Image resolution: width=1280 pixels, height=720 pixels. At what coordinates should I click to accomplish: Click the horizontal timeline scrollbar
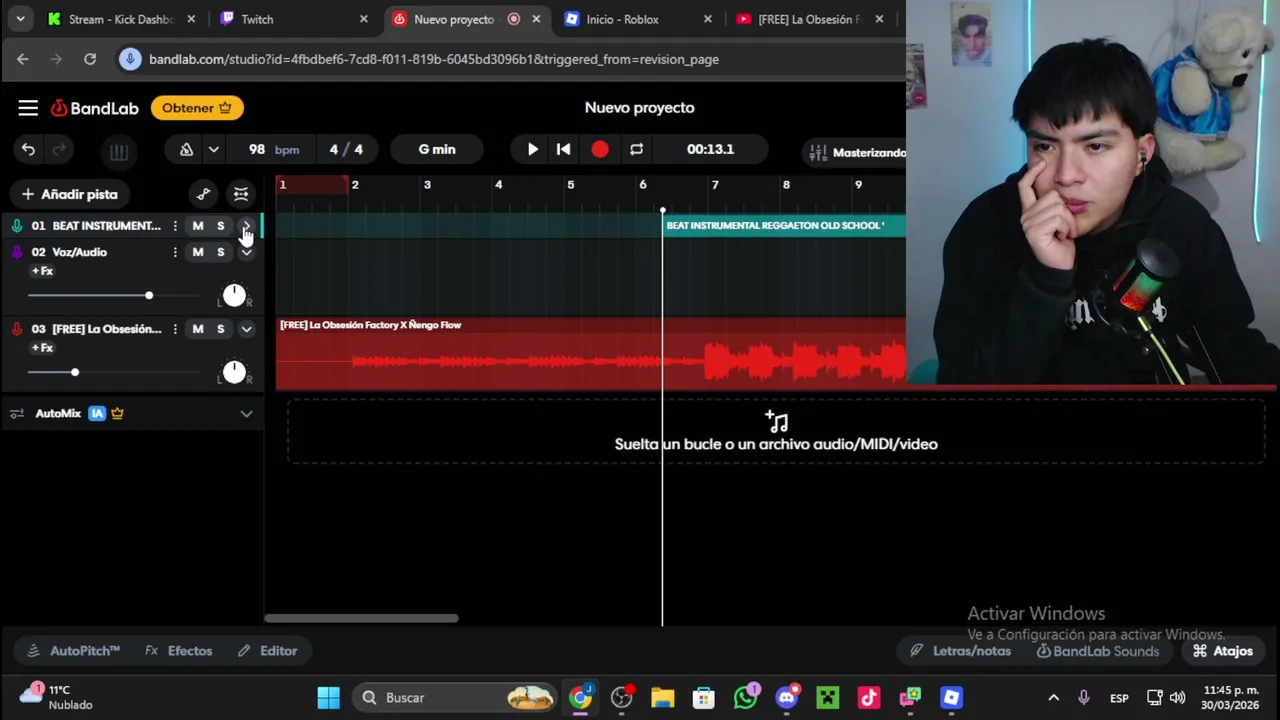click(x=361, y=618)
